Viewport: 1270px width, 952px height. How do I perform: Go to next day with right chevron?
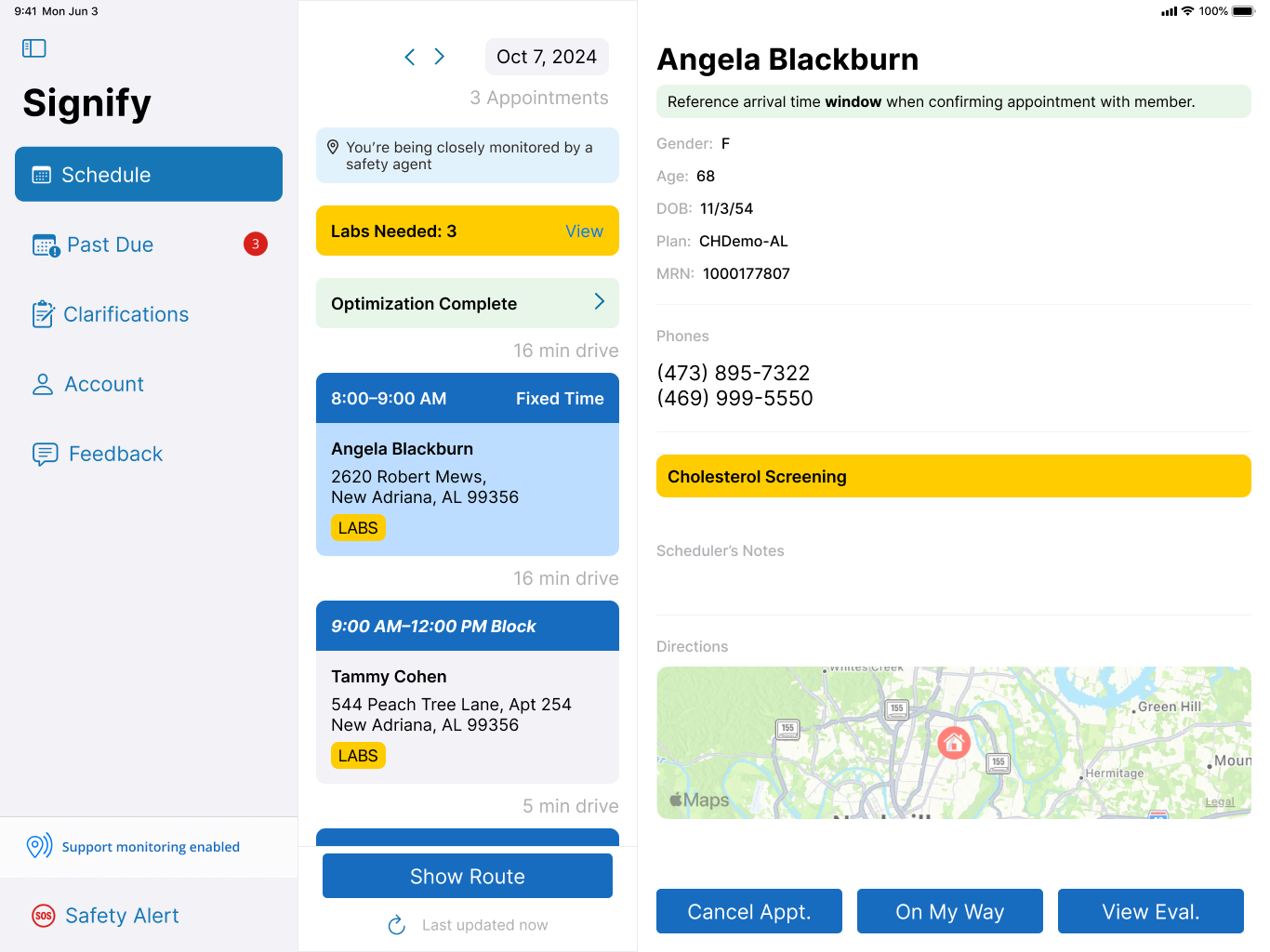click(440, 57)
